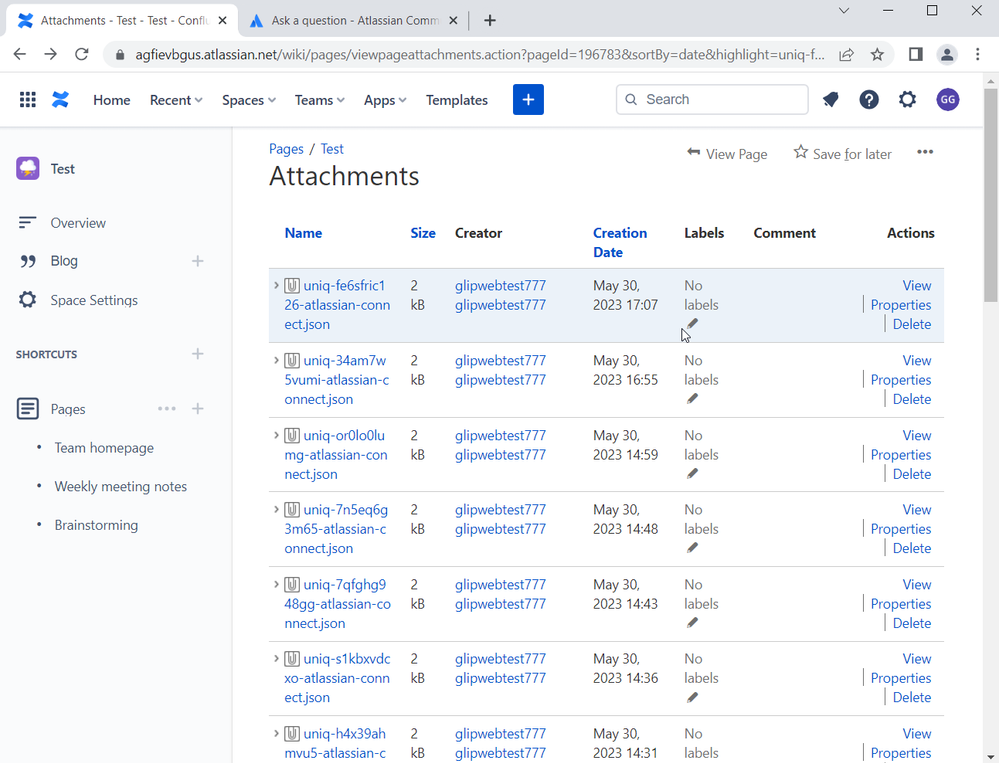
Task: Expand the uniq-7qfghg948gg attachment row
Action: click(x=276, y=585)
